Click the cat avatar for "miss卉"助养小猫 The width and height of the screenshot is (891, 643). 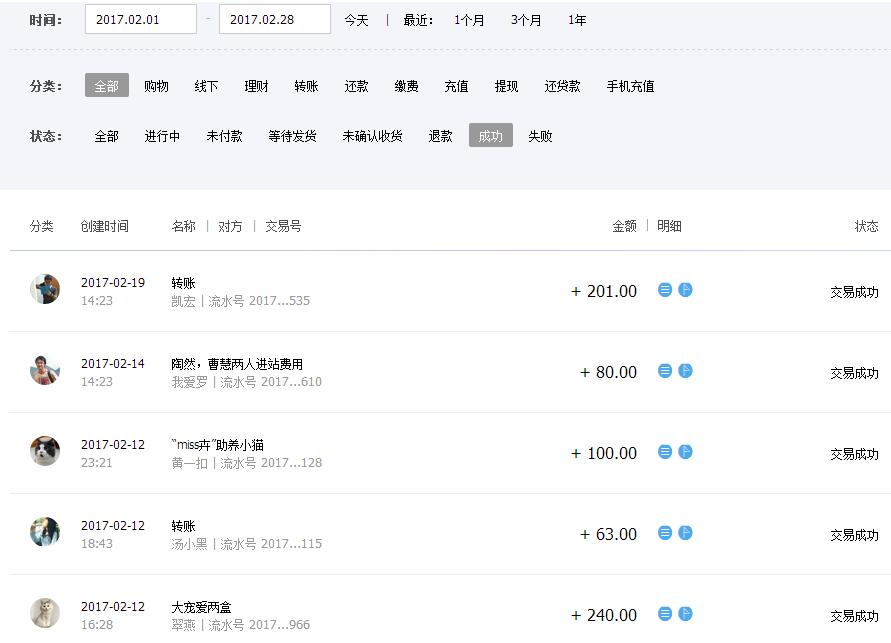click(x=45, y=451)
